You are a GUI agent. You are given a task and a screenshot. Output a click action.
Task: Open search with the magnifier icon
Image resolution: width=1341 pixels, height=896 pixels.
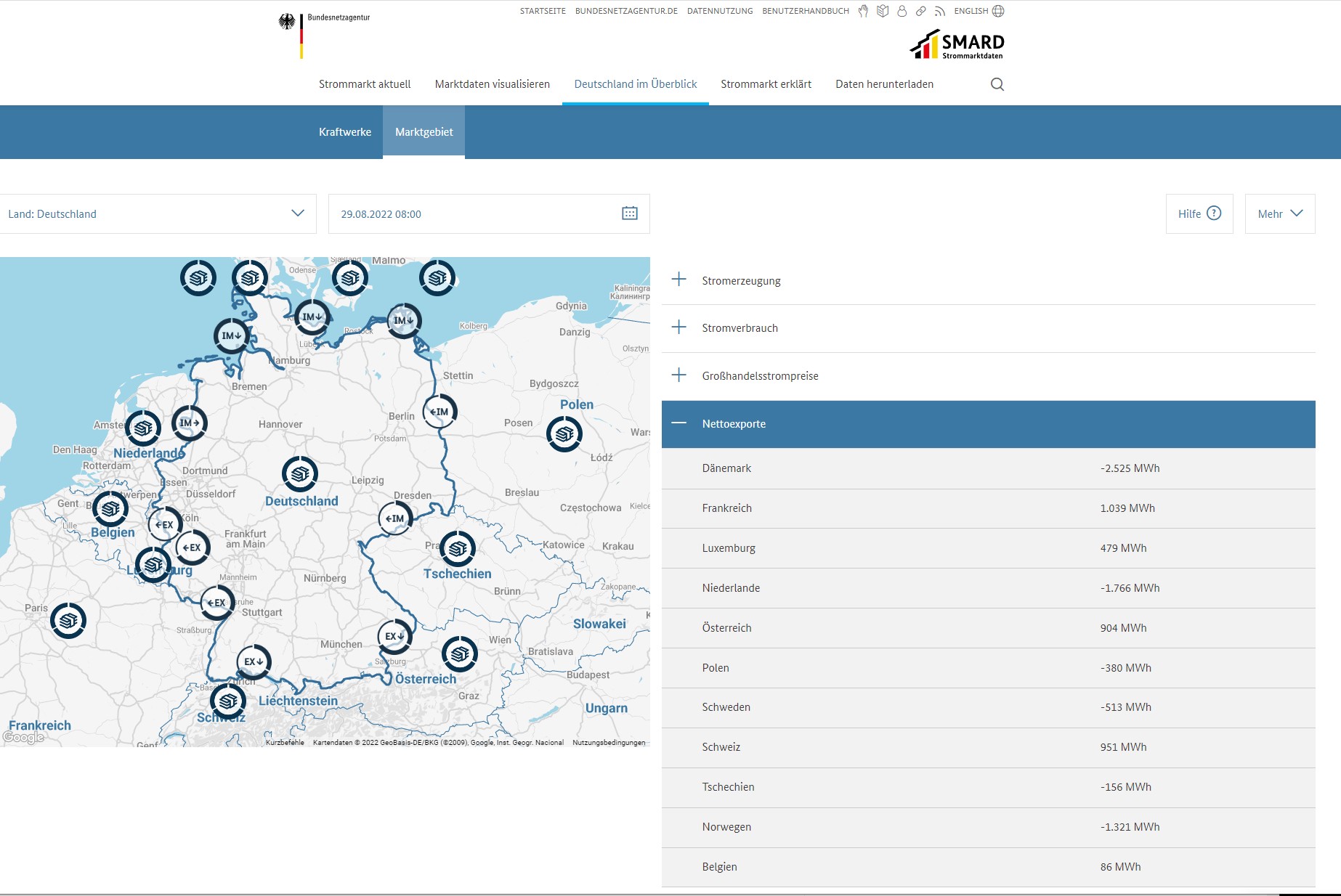(997, 84)
